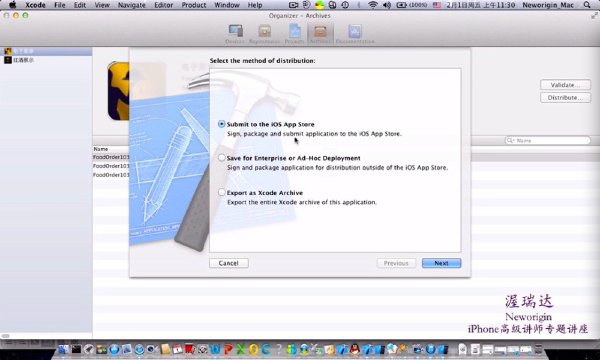Open the File menu
This screenshot has height=360, width=600.
60,5
